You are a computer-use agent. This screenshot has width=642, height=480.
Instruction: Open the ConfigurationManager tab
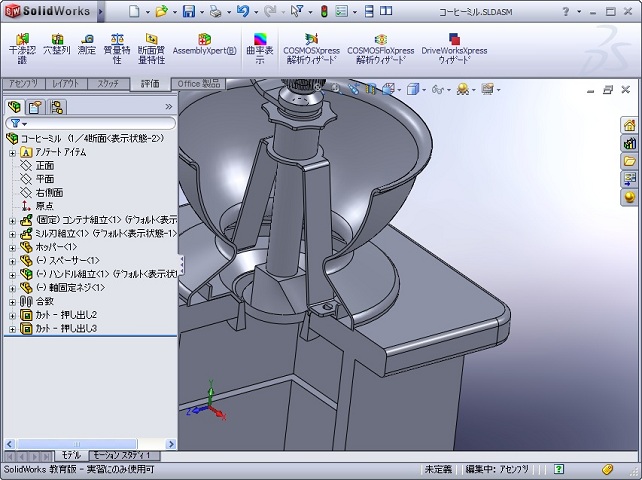tap(57, 107)
